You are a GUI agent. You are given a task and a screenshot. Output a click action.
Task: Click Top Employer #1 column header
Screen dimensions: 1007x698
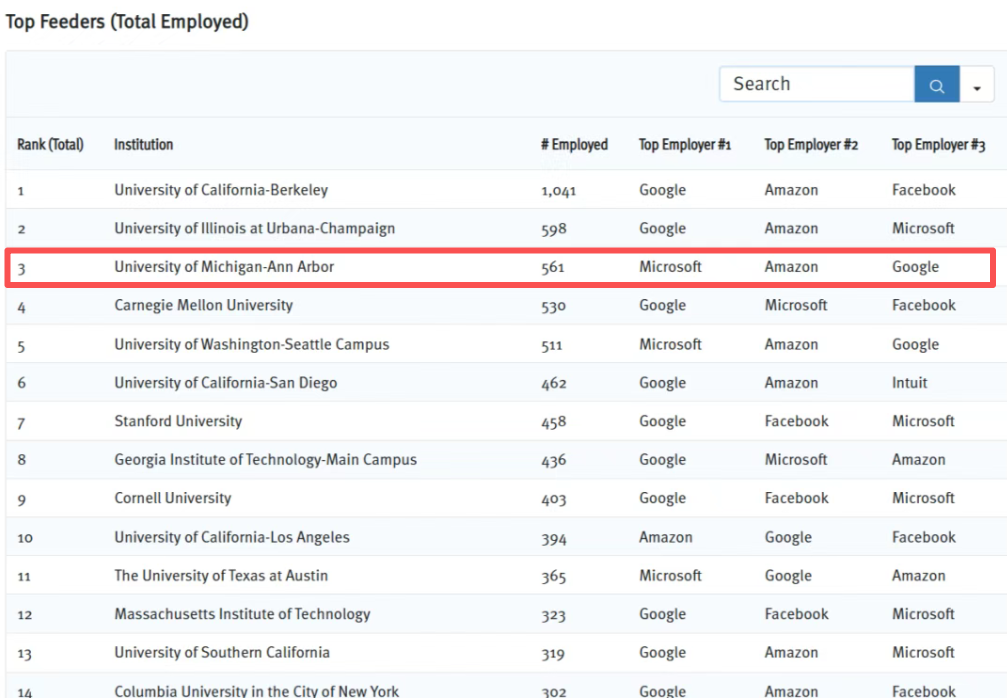point(685,145)
